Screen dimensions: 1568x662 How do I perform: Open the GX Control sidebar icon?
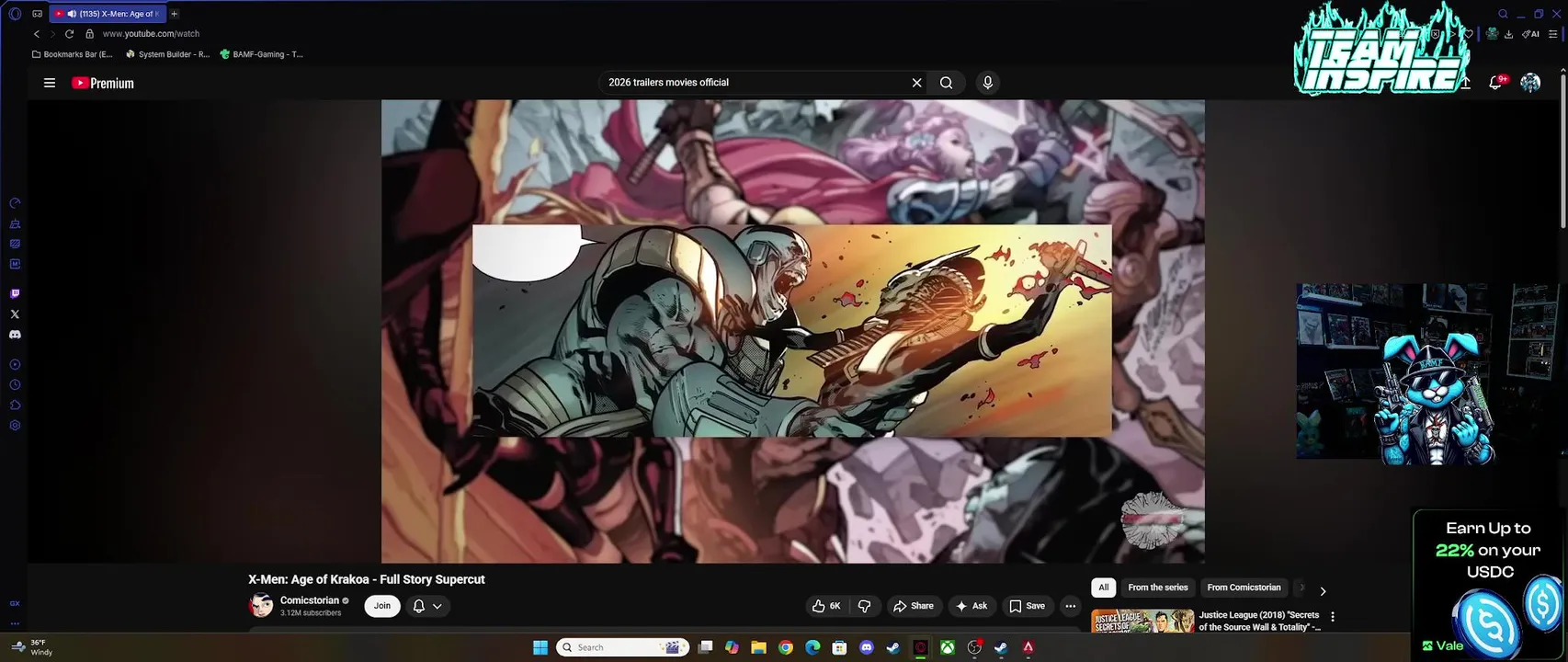pos(15,203)
